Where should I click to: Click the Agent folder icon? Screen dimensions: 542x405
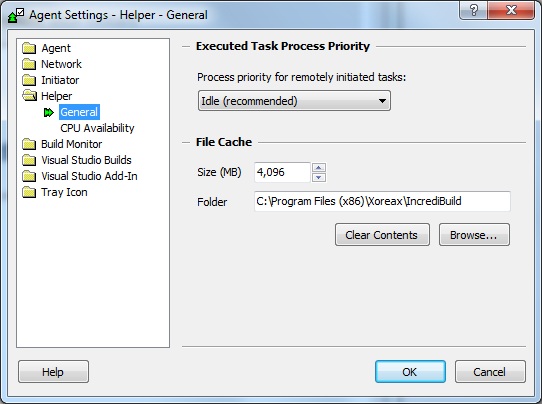29,48
